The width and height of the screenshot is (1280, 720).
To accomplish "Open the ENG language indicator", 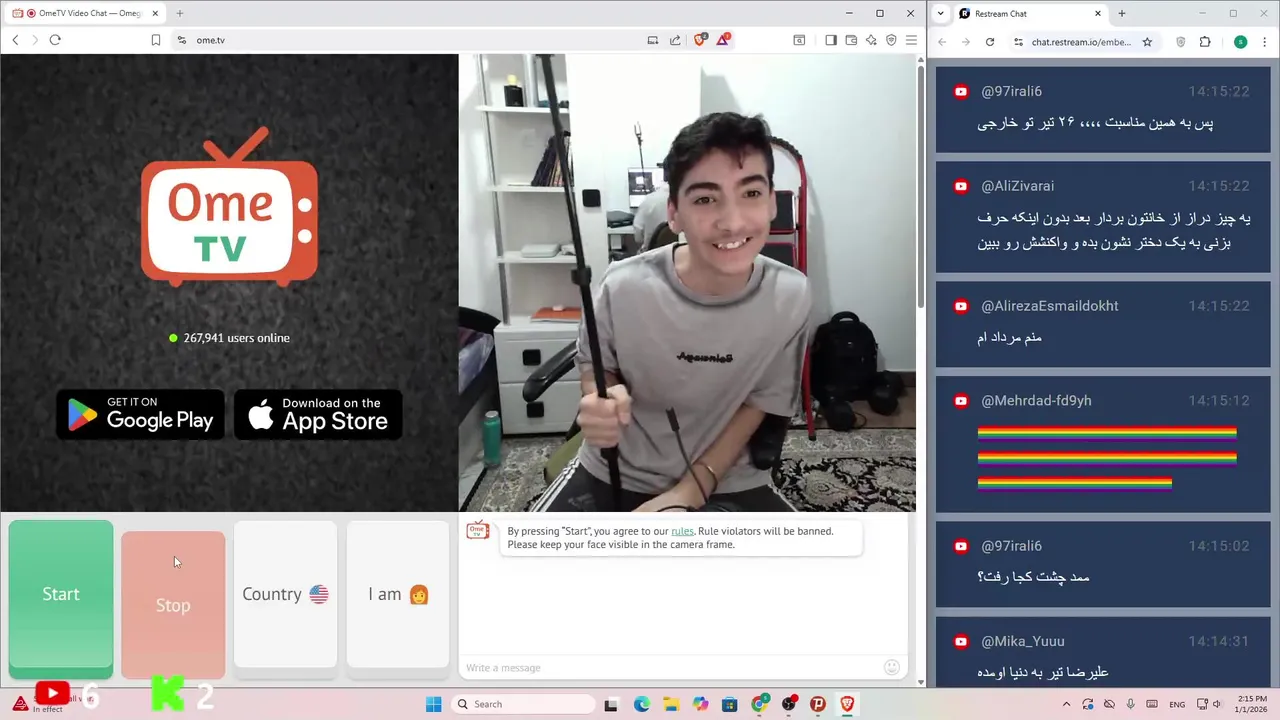I will pyautogui.click(x=1177, y=704).
